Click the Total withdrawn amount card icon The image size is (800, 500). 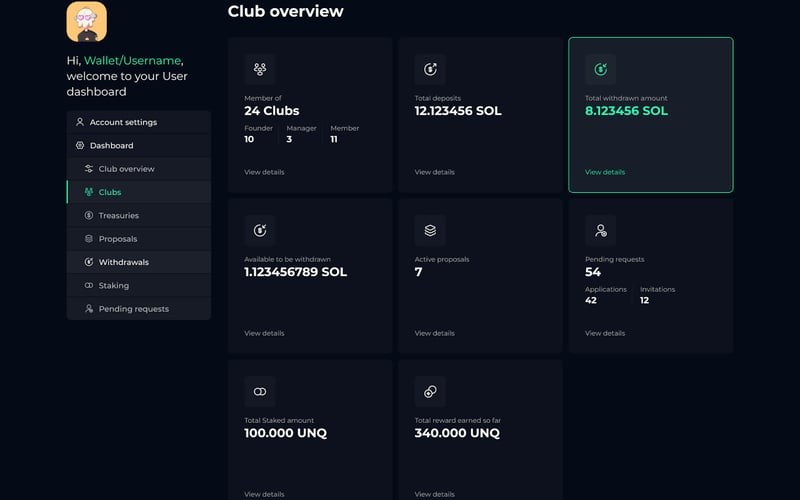[x=601, y=69]
